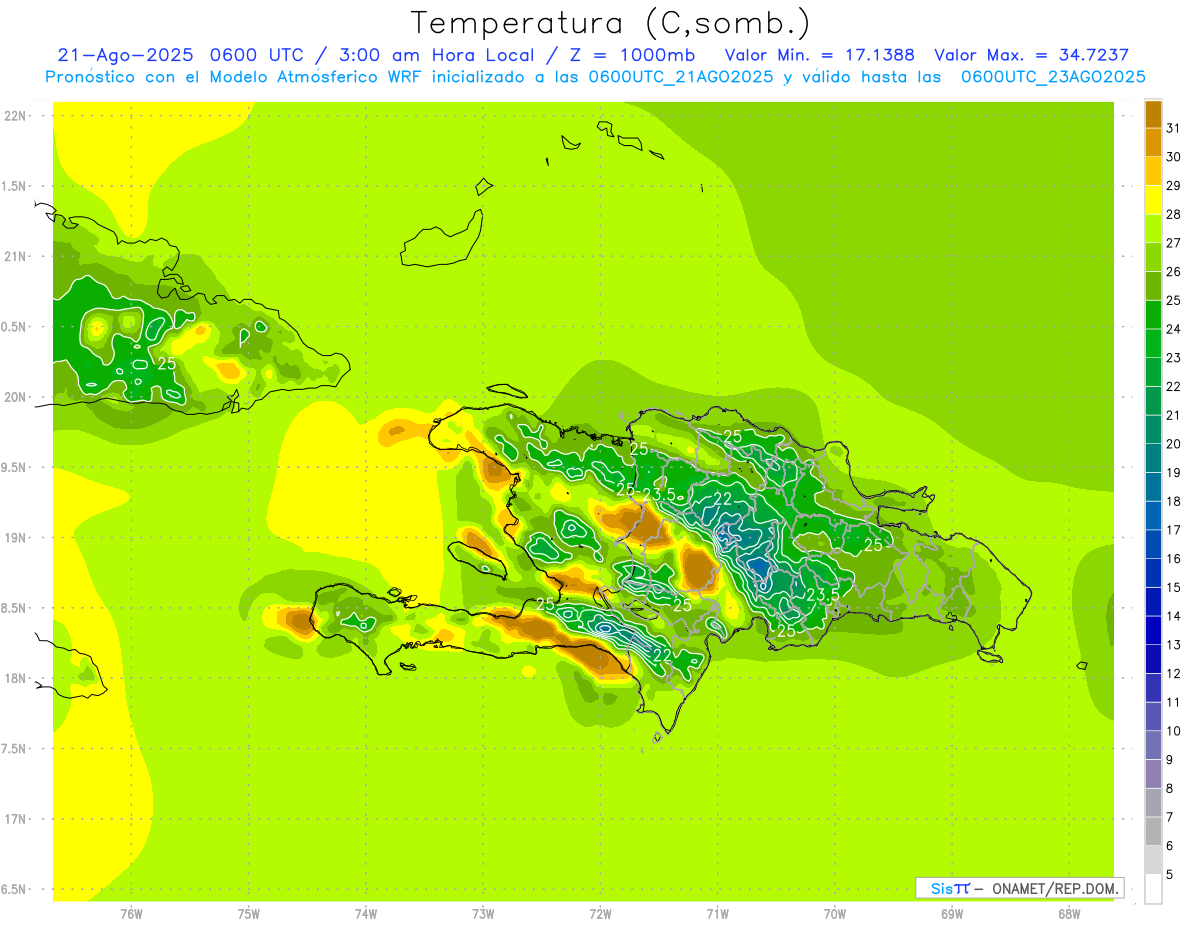Click the legend value 21
This screenshot has height=927, width=1200.
1174,415
